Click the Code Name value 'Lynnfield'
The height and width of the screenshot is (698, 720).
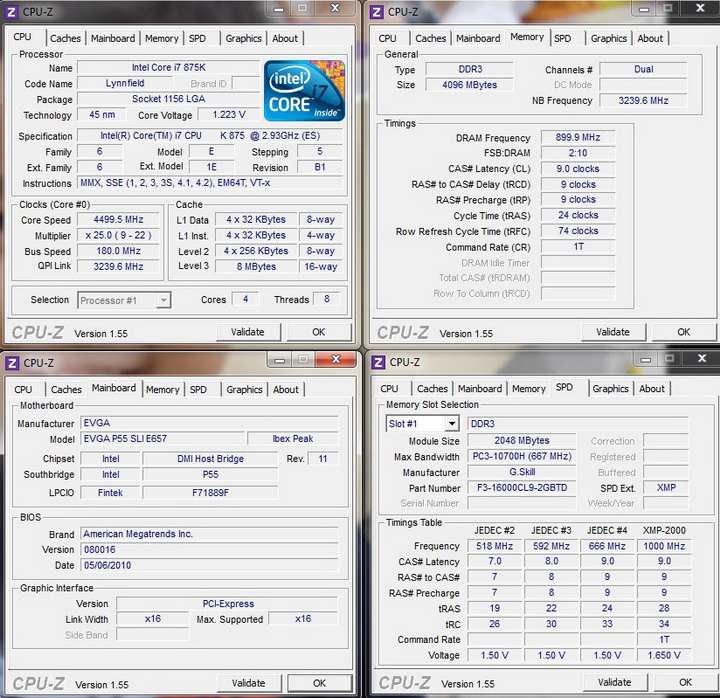(125, 83)
